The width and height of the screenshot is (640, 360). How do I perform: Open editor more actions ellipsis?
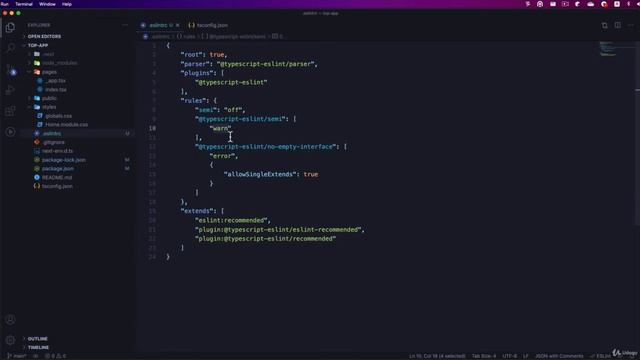pos(631,25)
